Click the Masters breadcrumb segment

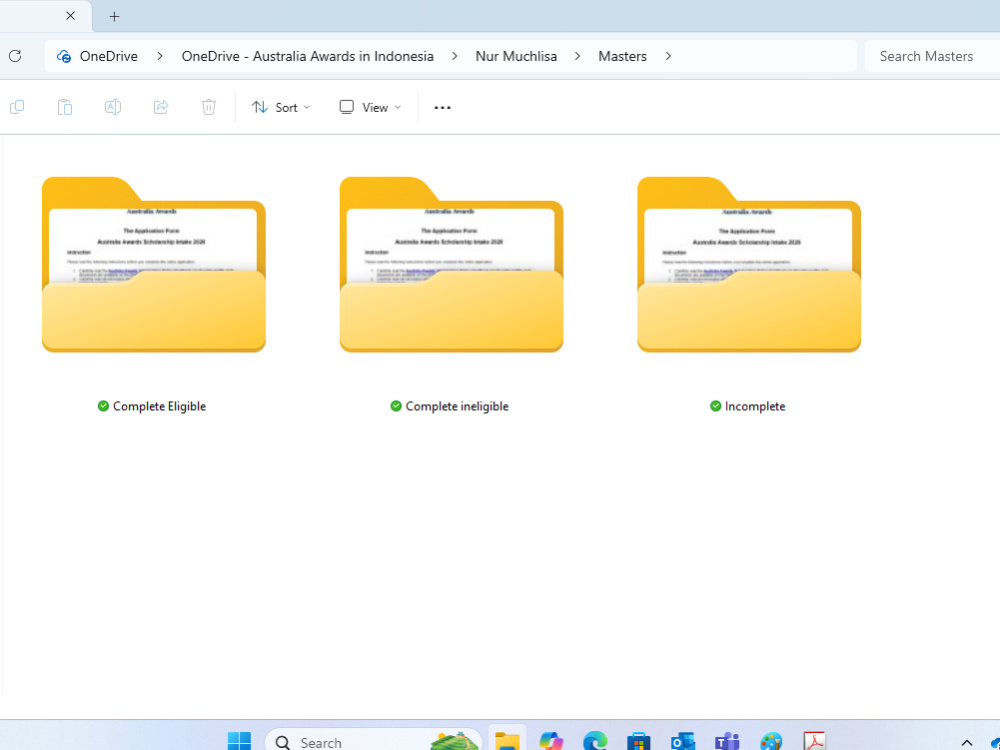[x=622, y=56]
